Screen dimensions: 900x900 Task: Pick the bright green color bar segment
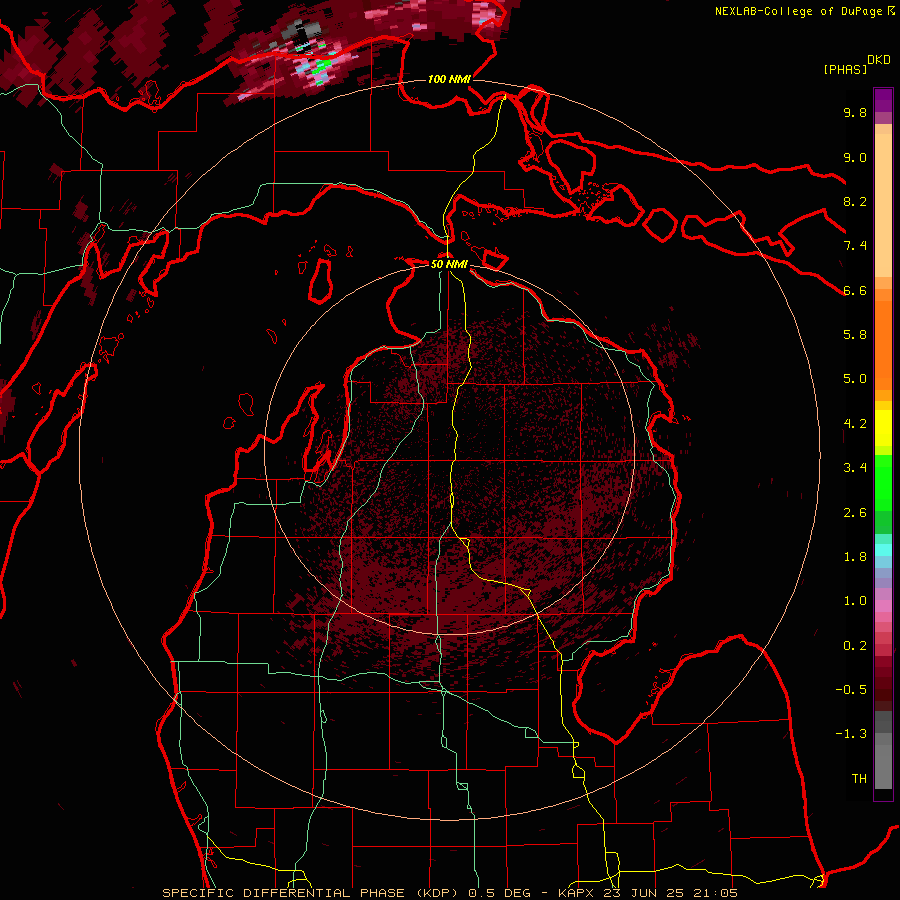click(883, 482)
